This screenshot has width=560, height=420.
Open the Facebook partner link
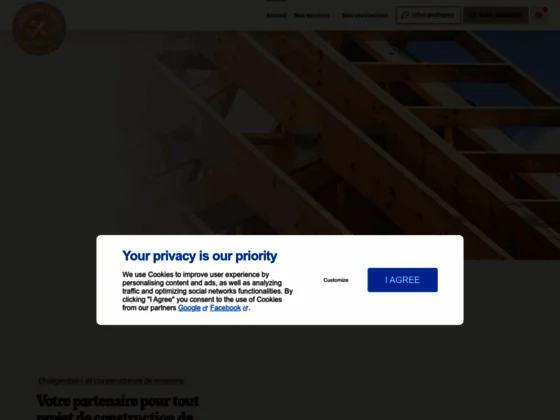point(225,308)
